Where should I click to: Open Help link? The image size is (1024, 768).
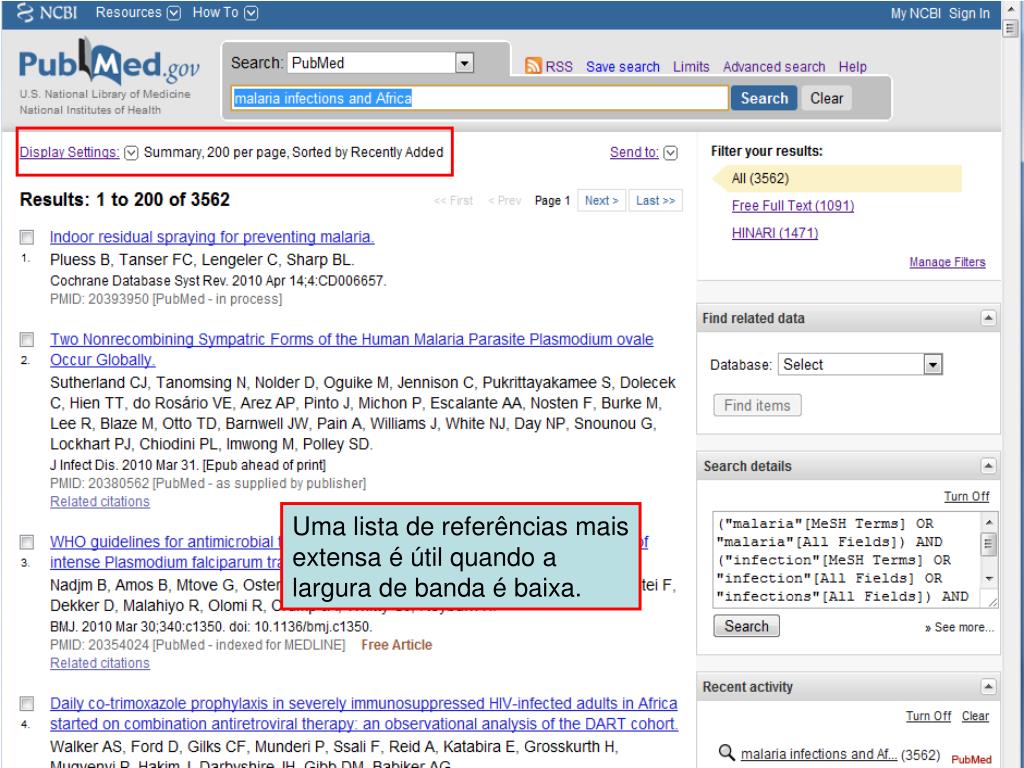pos(852,67)
